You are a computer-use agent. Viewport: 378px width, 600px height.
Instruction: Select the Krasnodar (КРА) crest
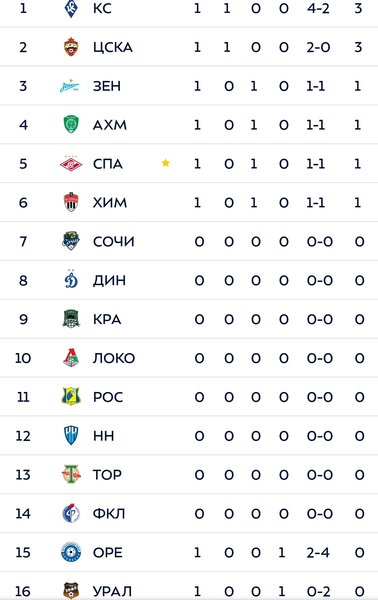71,319
